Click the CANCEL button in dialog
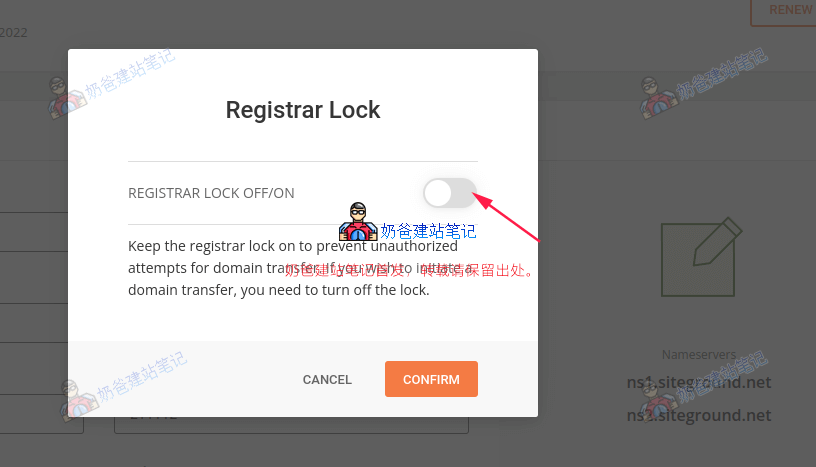 [x=327, y=380]
